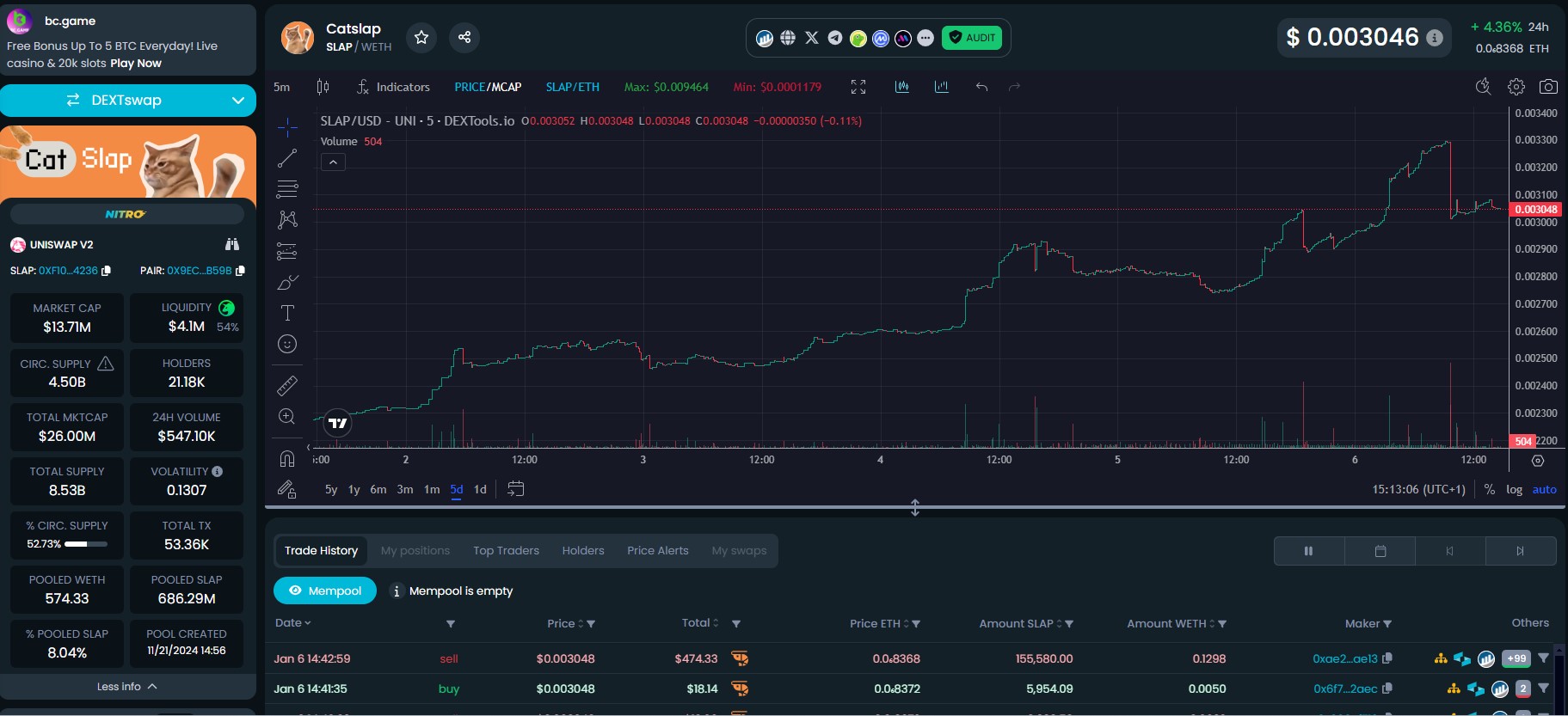Select the brush drawing tool

coord(287,282)
